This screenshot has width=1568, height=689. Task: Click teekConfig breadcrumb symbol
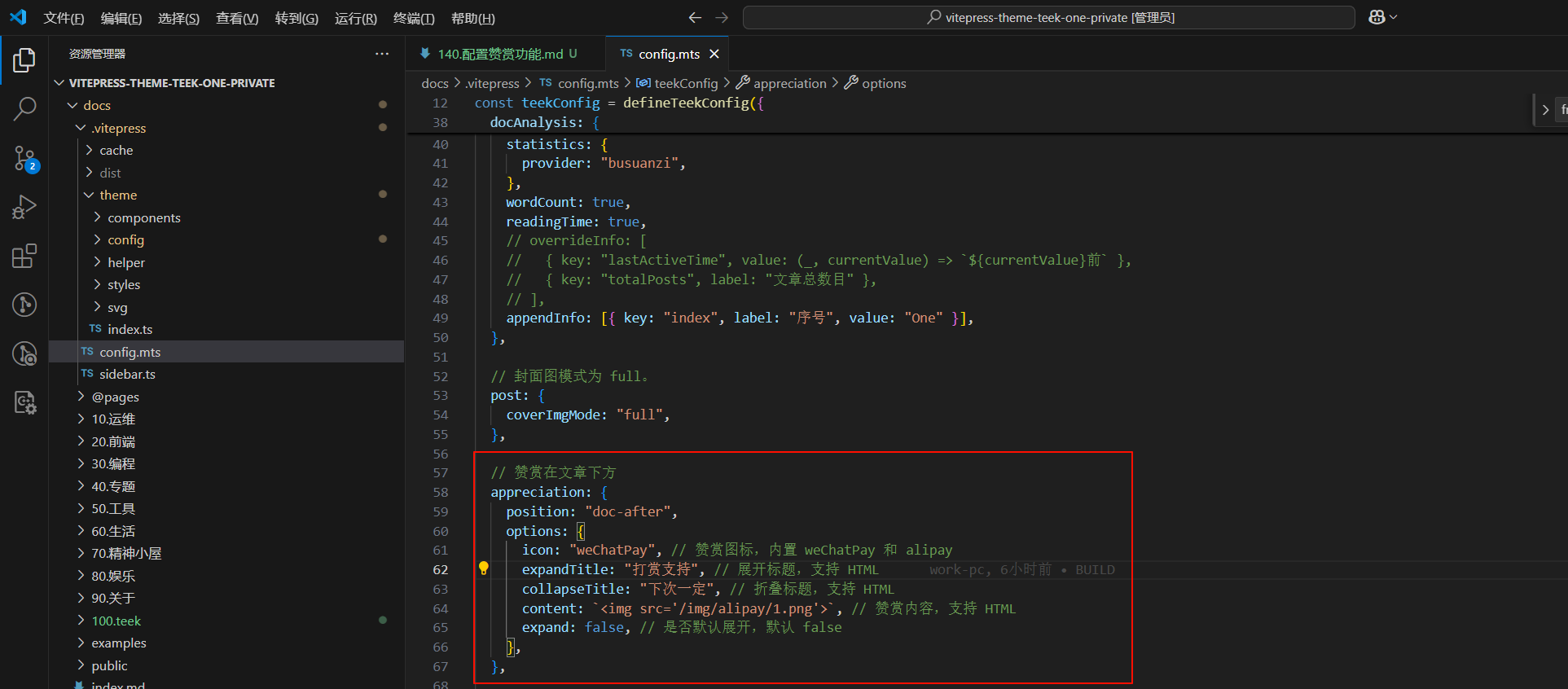[677, 83]
